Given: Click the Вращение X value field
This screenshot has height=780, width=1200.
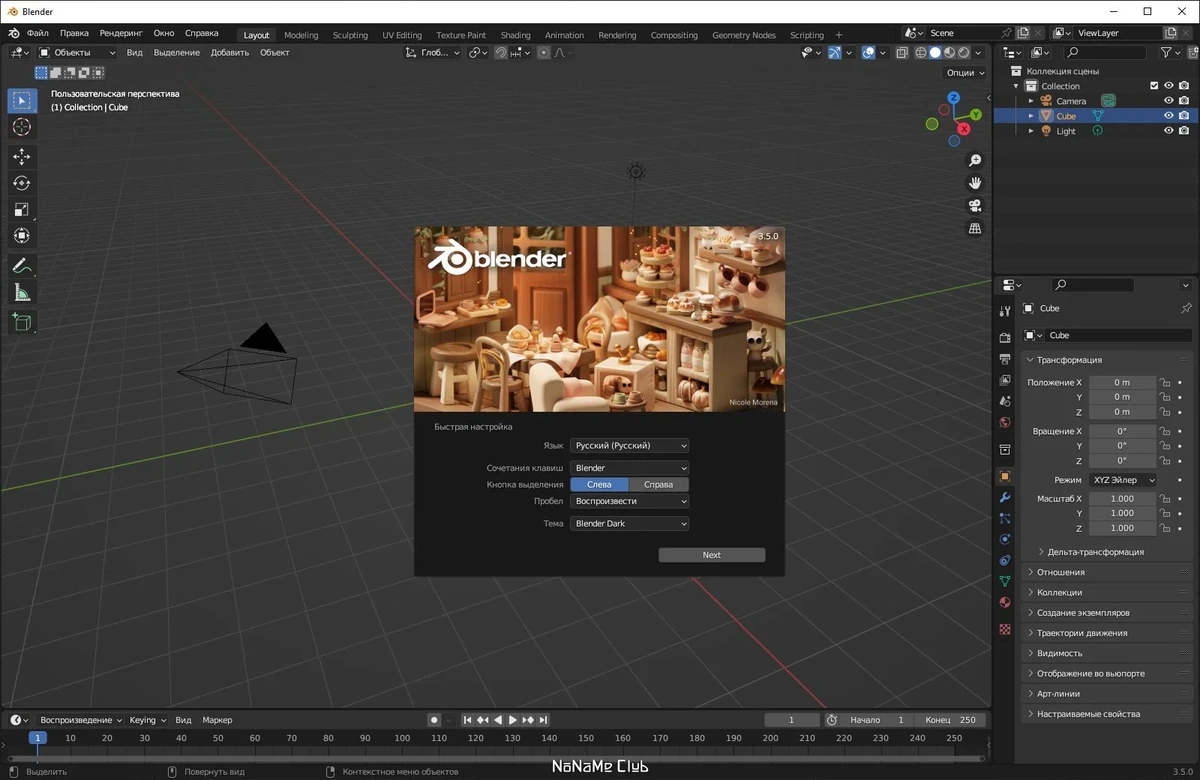Looking at the screenshot, I should pyautogui.click(x=1122, y=431).
